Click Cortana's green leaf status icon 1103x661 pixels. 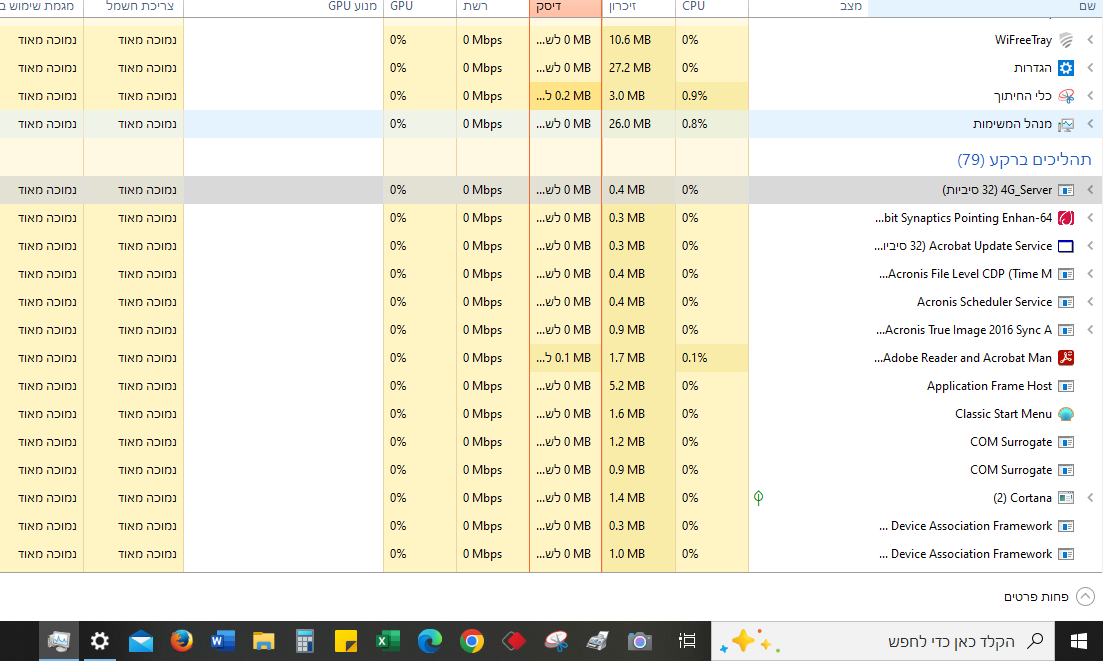tap(758, 498)
